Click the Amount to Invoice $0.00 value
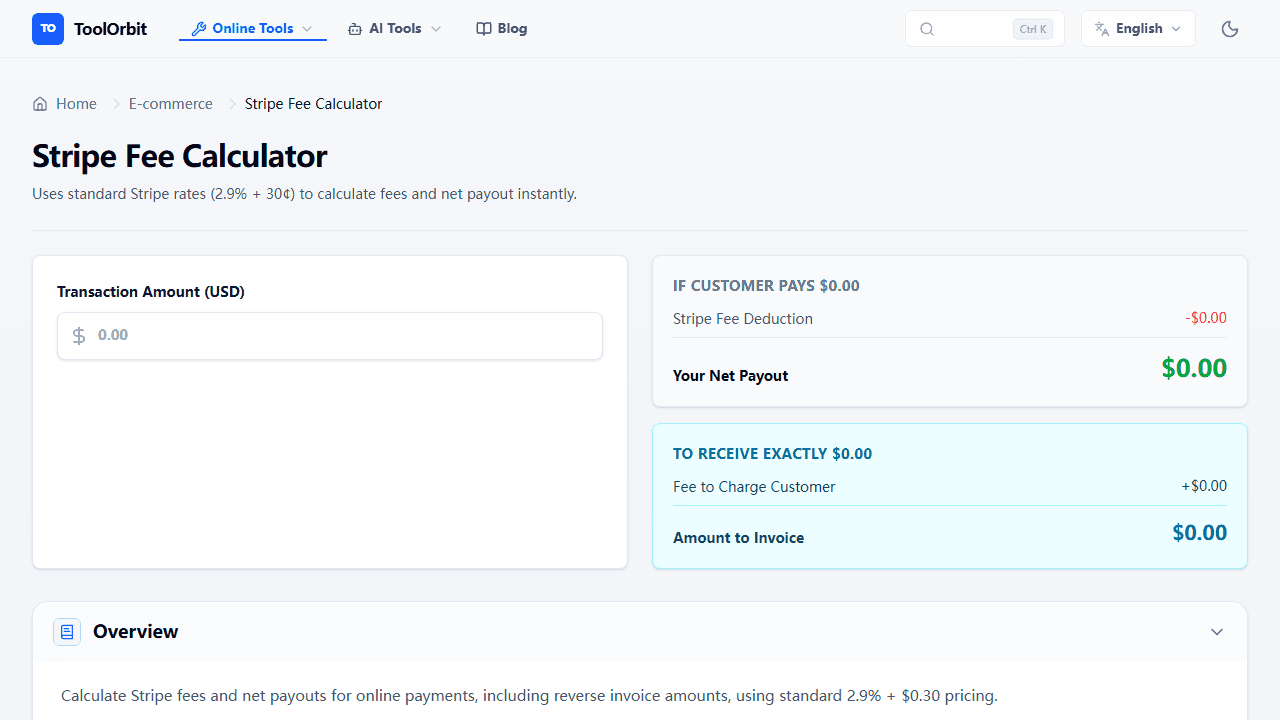Screen dimensions: 1280x720 [1200, 533]
